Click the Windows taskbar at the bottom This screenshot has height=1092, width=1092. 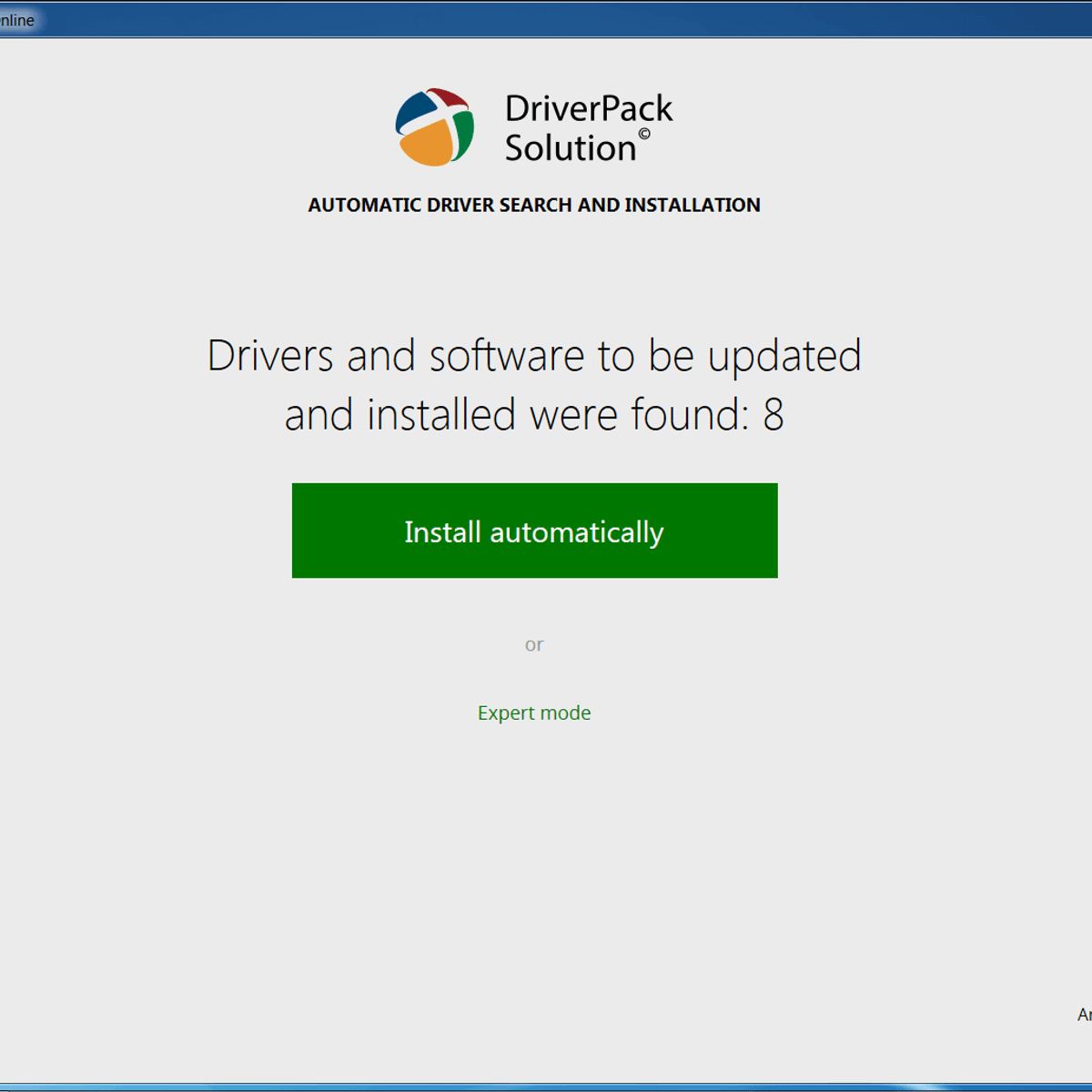tap(546, 1086)
